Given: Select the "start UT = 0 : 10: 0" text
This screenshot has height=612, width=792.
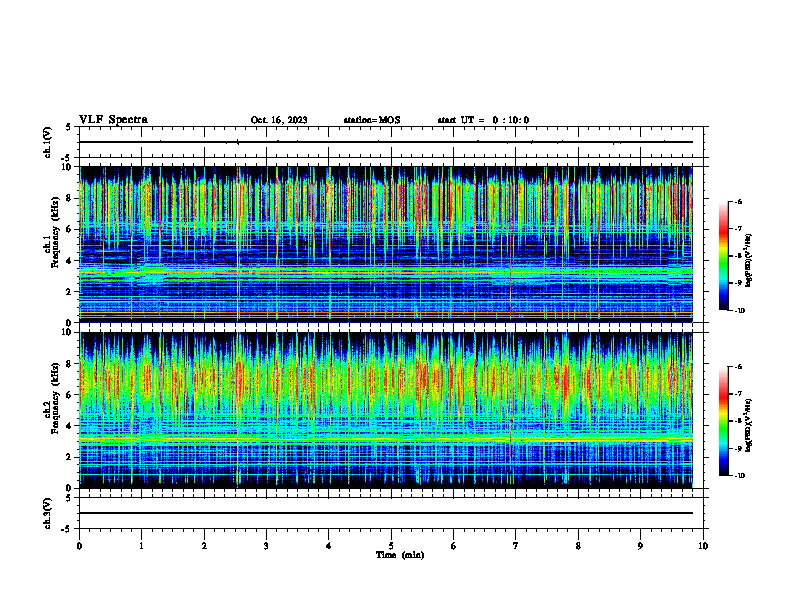Looking at the screenshot, I should click(483, 120).
